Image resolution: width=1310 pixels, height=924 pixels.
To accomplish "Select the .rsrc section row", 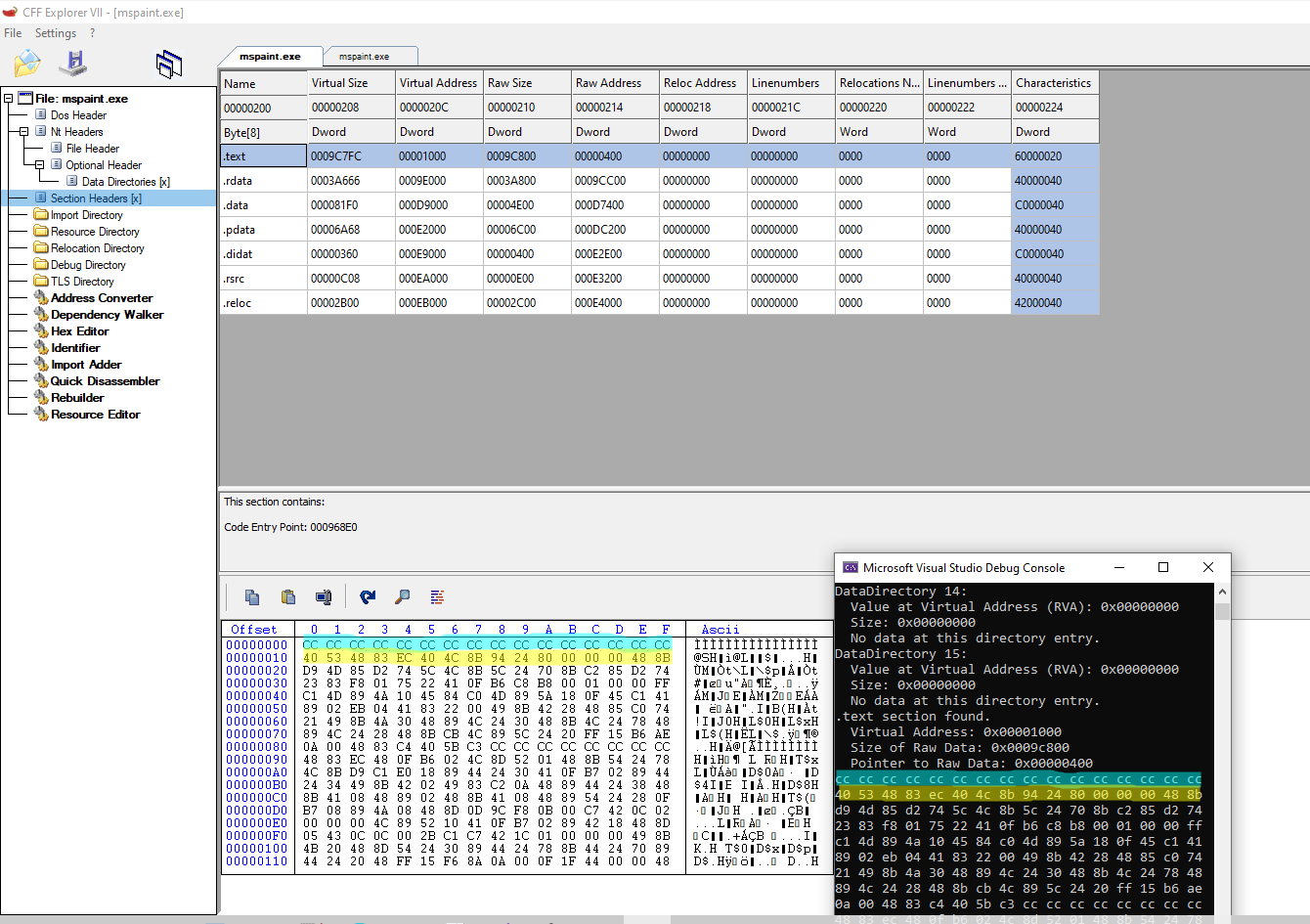I will (660, 278).
